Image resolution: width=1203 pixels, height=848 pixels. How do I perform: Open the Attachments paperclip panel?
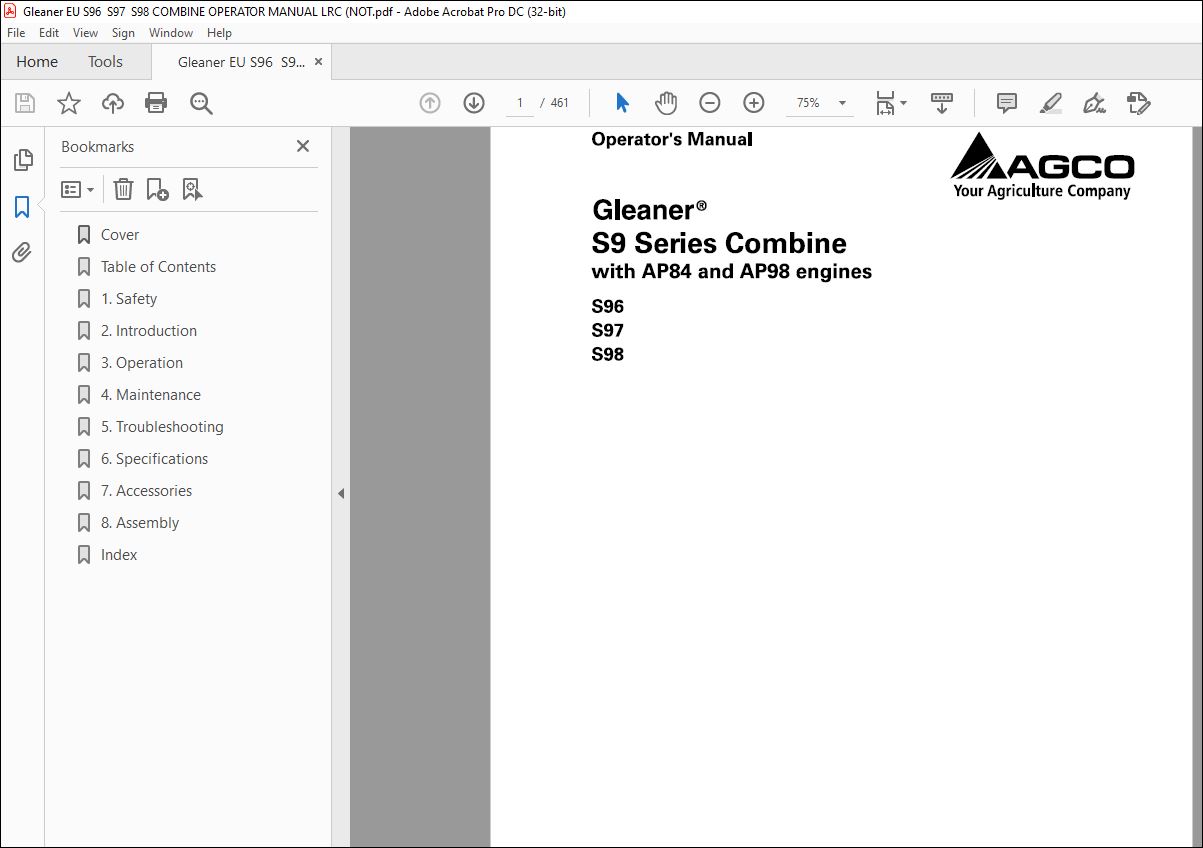(x=22, y=253)
